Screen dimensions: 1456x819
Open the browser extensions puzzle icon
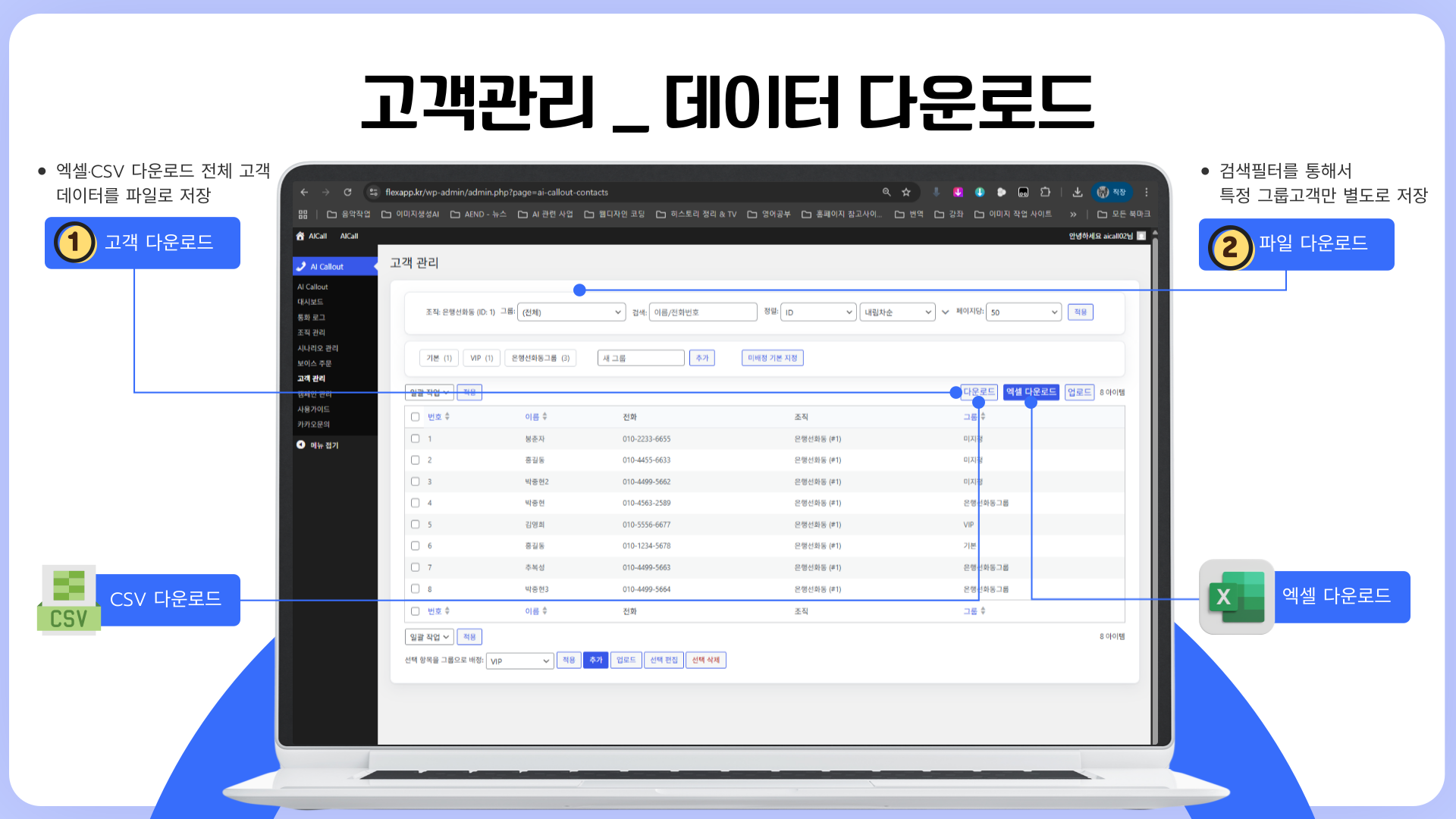1045,193
